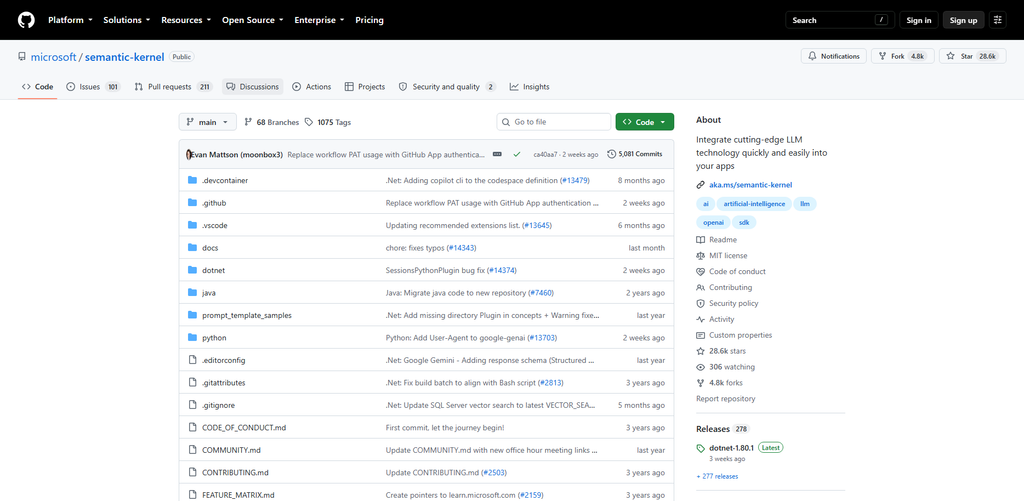Open the main branch dropdown

tap(208, 122)
